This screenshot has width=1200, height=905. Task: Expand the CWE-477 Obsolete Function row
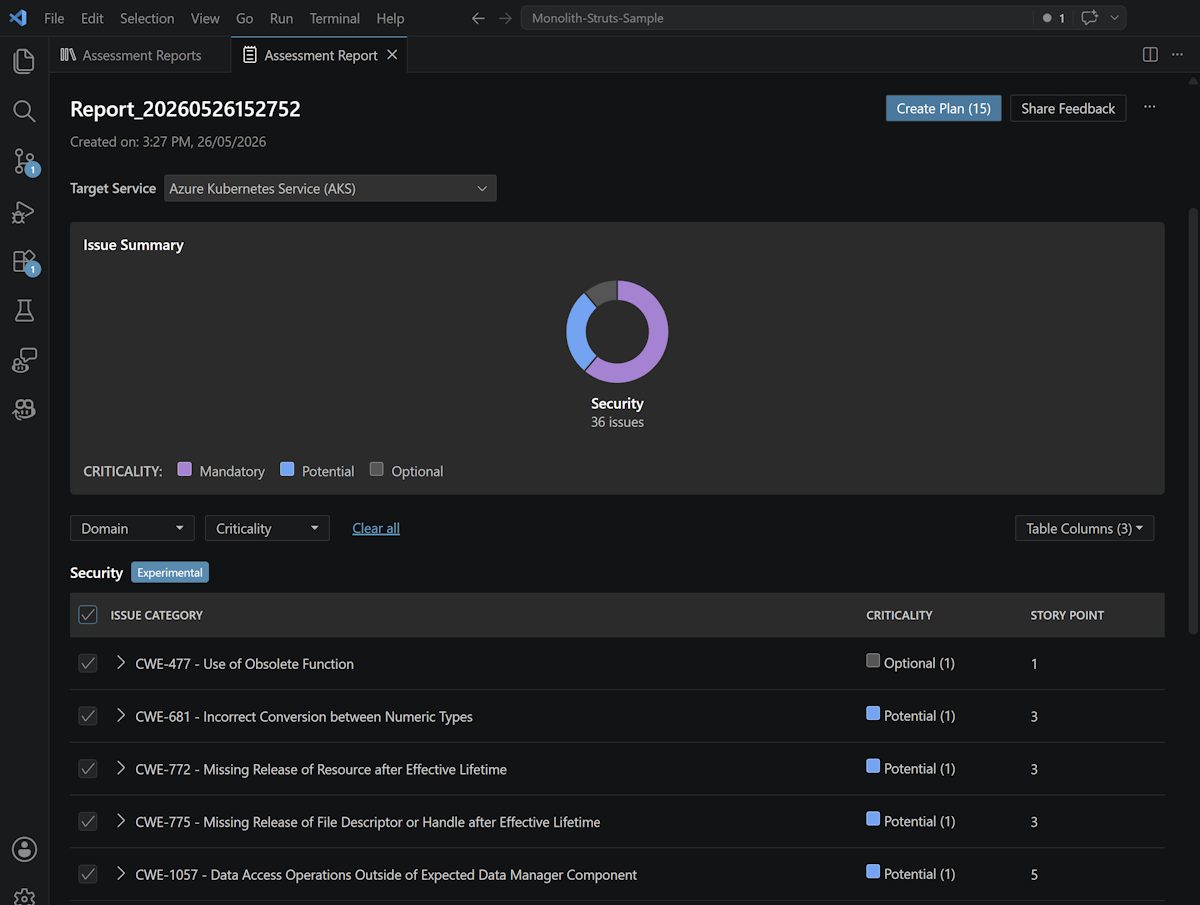point(121,663)
